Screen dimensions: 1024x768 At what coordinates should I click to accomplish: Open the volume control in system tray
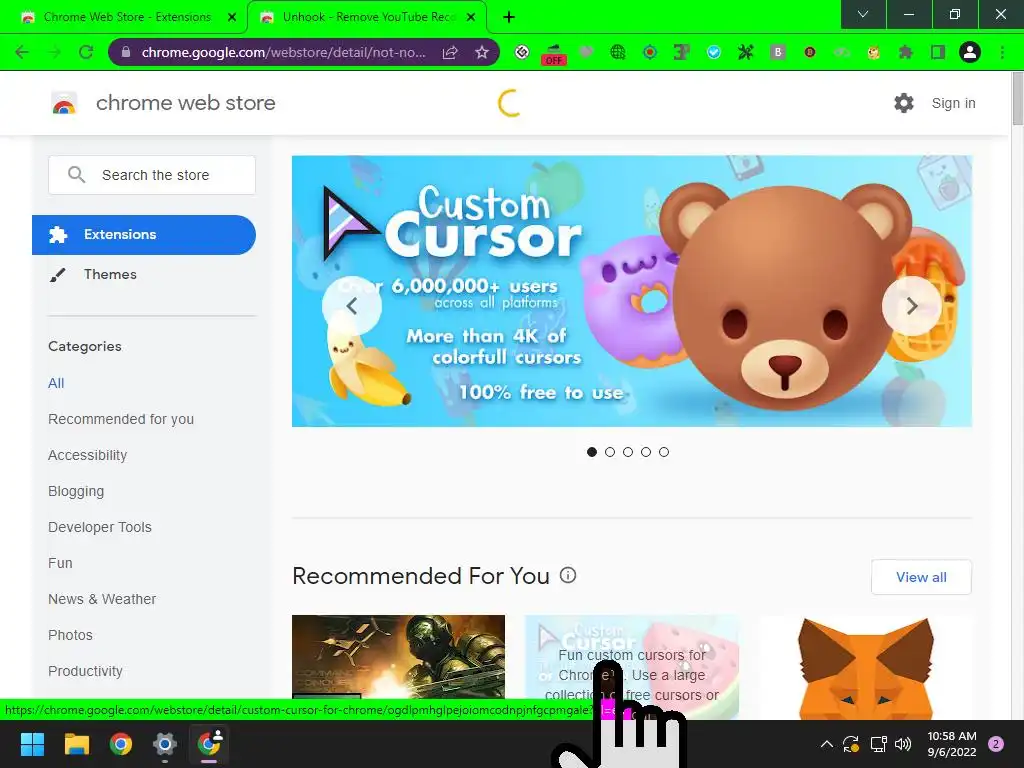[x=903, y=744]
